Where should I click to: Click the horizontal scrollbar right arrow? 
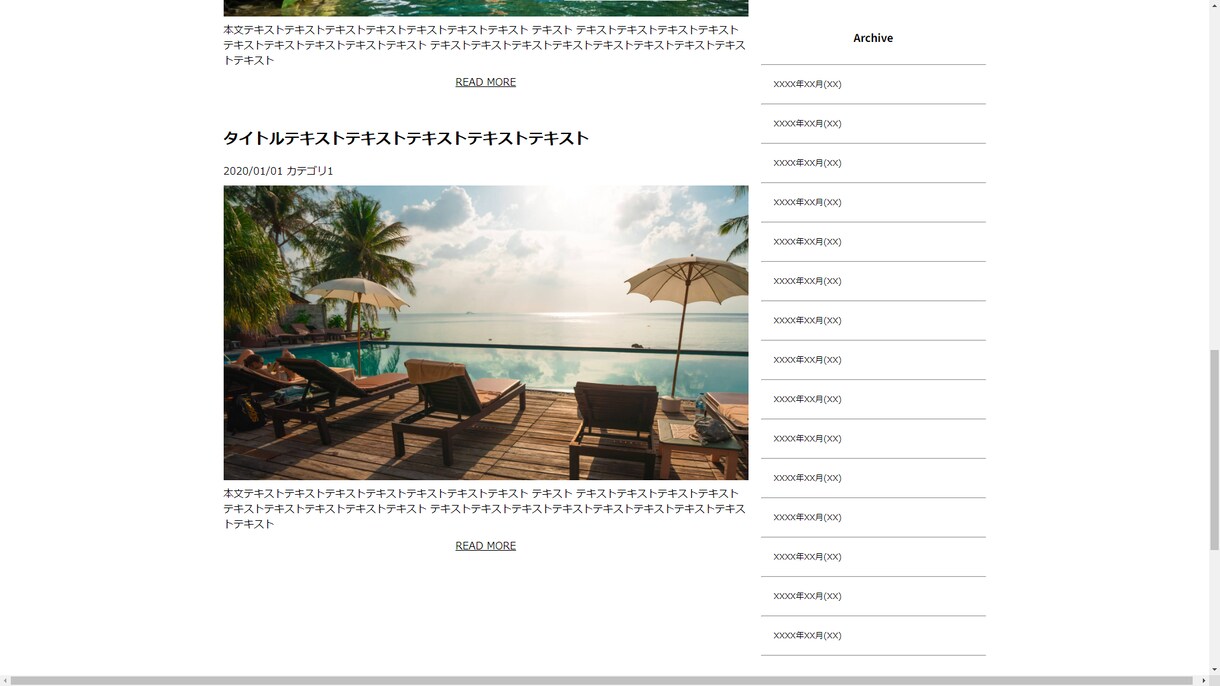(1203, 681)
